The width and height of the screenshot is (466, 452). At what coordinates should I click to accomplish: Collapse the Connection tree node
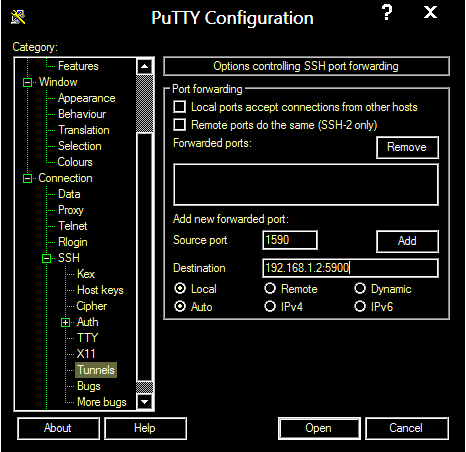(27, 178)
